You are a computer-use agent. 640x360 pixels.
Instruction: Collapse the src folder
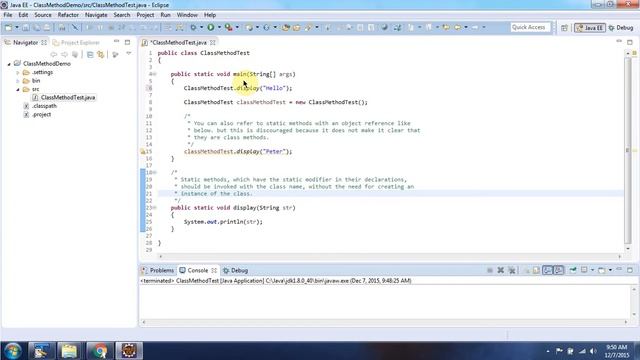click(x=18, y=89)
